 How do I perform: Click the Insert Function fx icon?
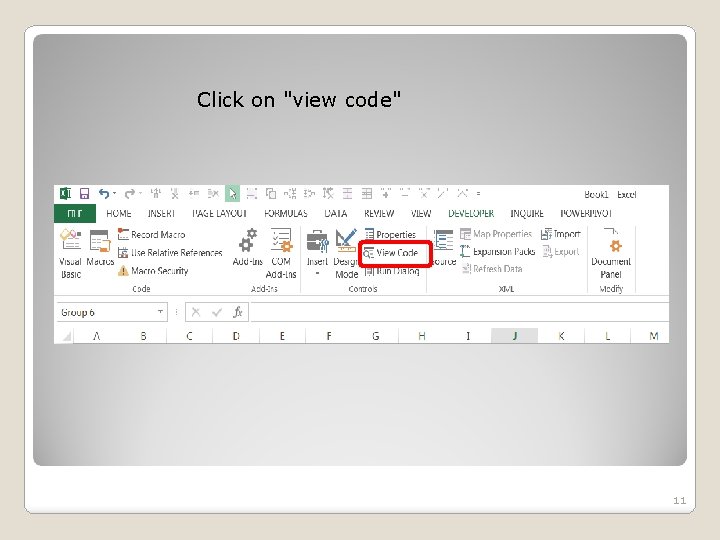[238, 313]
